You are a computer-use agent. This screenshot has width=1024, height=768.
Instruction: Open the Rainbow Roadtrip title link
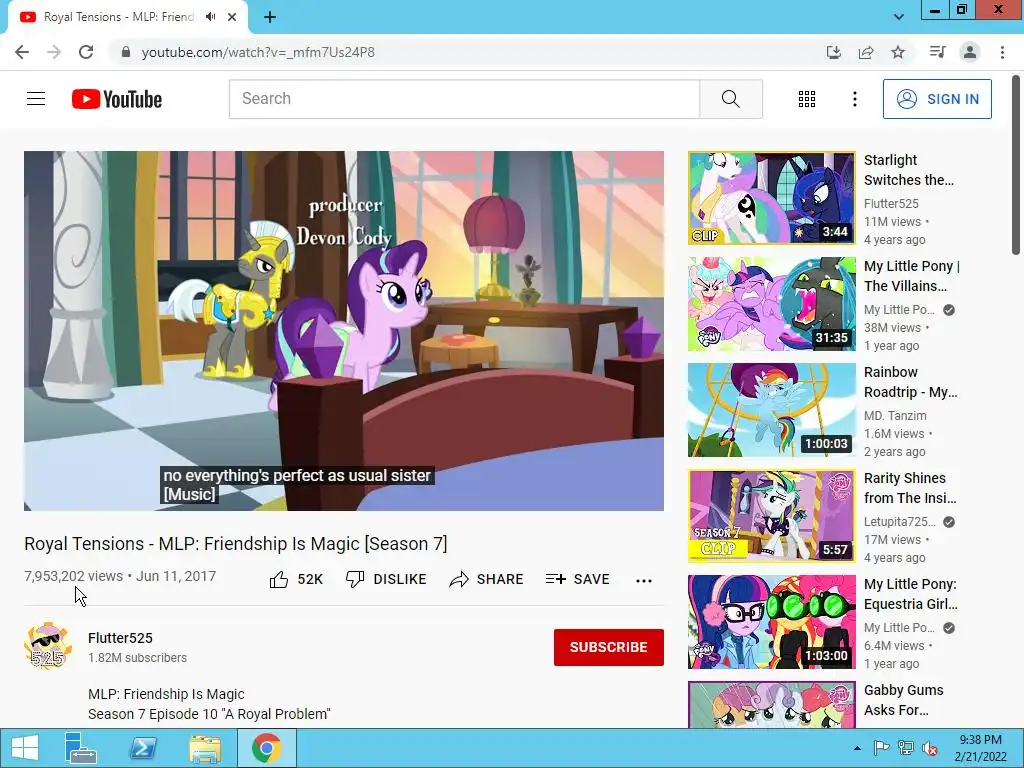(x=910, y=382)
